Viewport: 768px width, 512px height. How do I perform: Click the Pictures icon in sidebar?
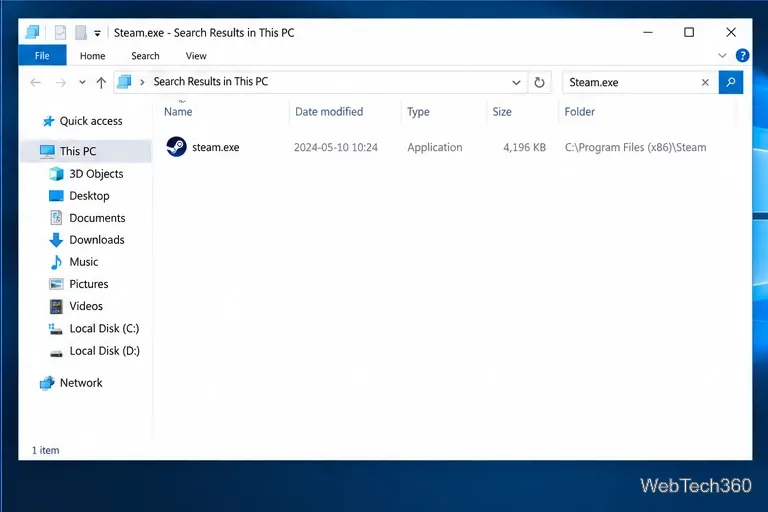(x=56, y=284)
